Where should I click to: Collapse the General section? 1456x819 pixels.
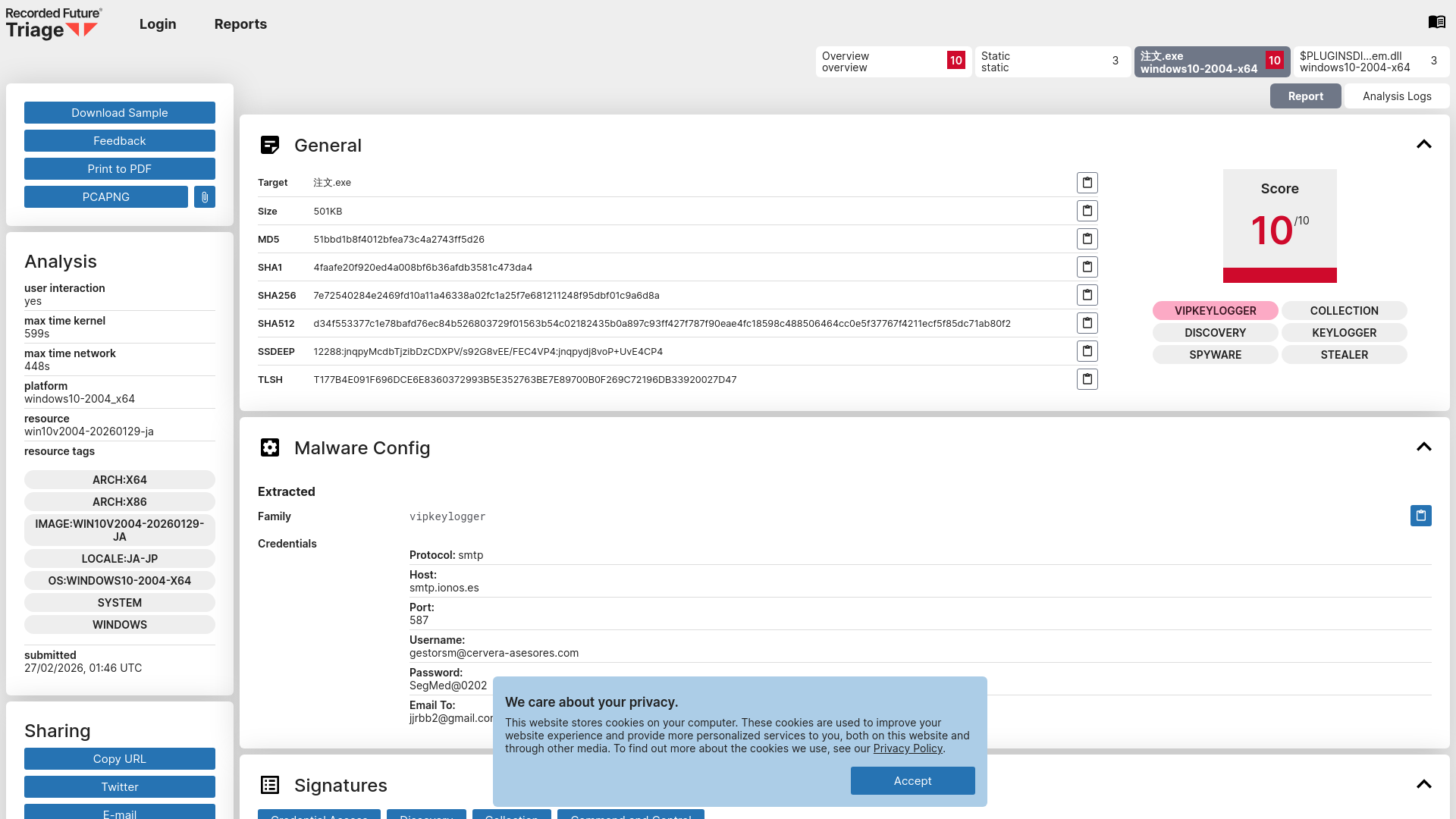[1423, 144]
